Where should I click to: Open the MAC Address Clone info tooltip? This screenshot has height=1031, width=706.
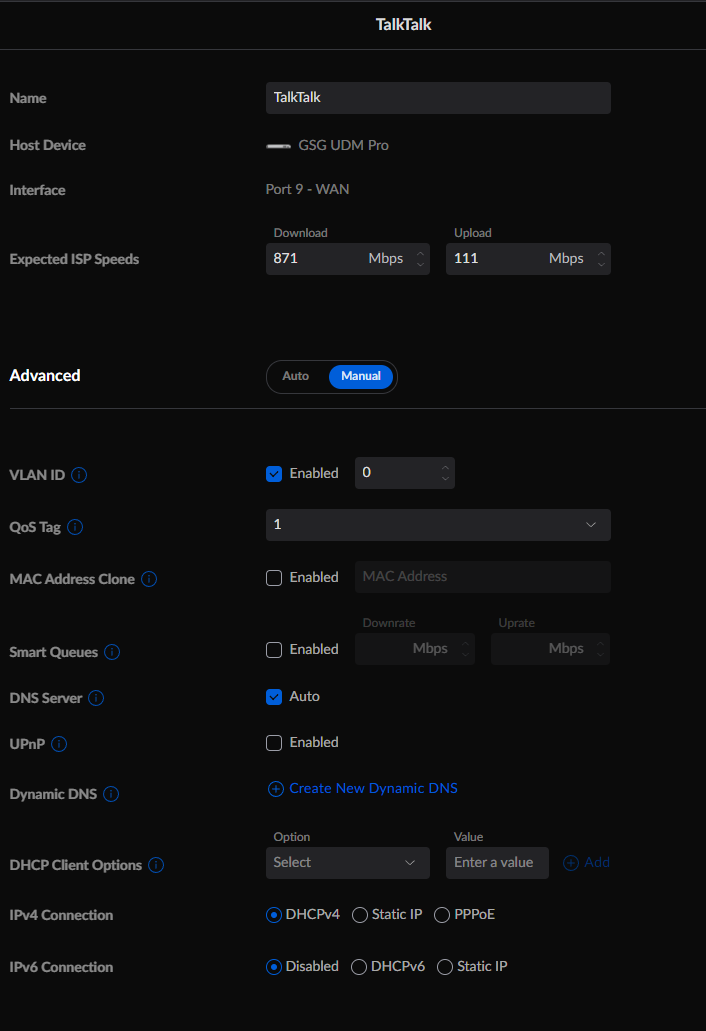(x=149, y=579)
